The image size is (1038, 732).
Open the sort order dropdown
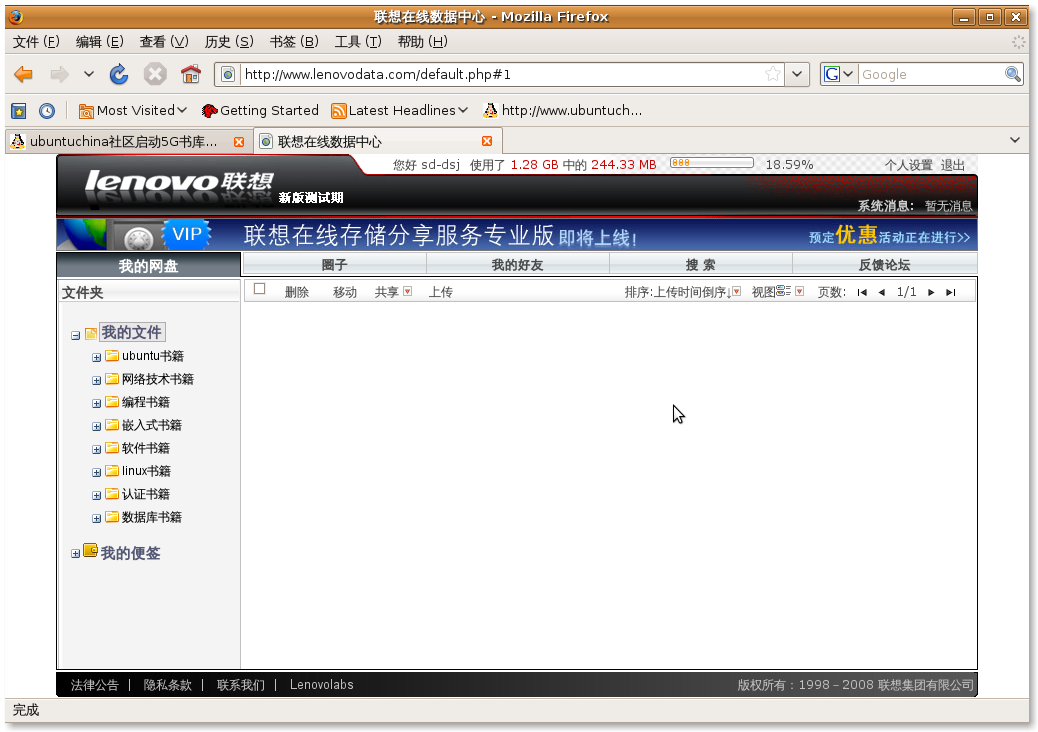point(737,291)
